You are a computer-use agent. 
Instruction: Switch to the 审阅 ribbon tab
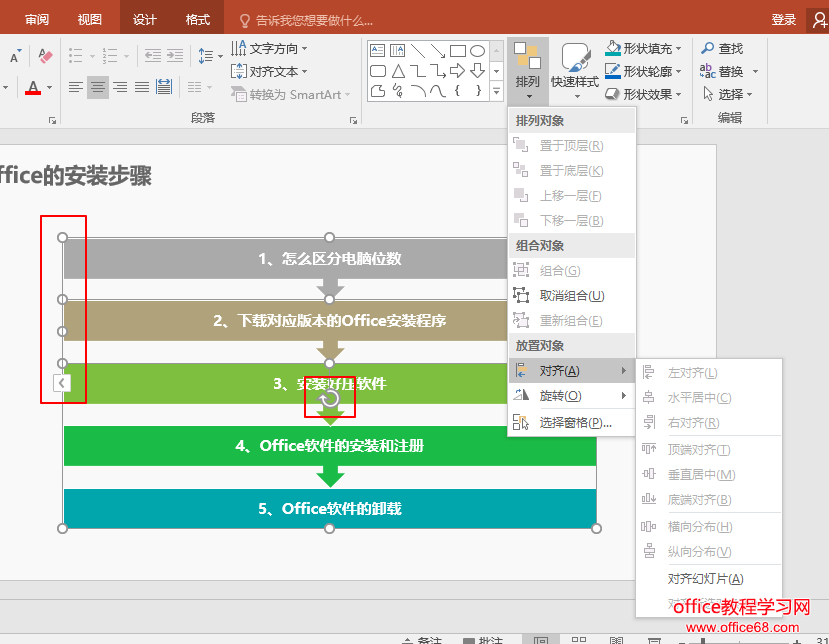coord(36,20)
